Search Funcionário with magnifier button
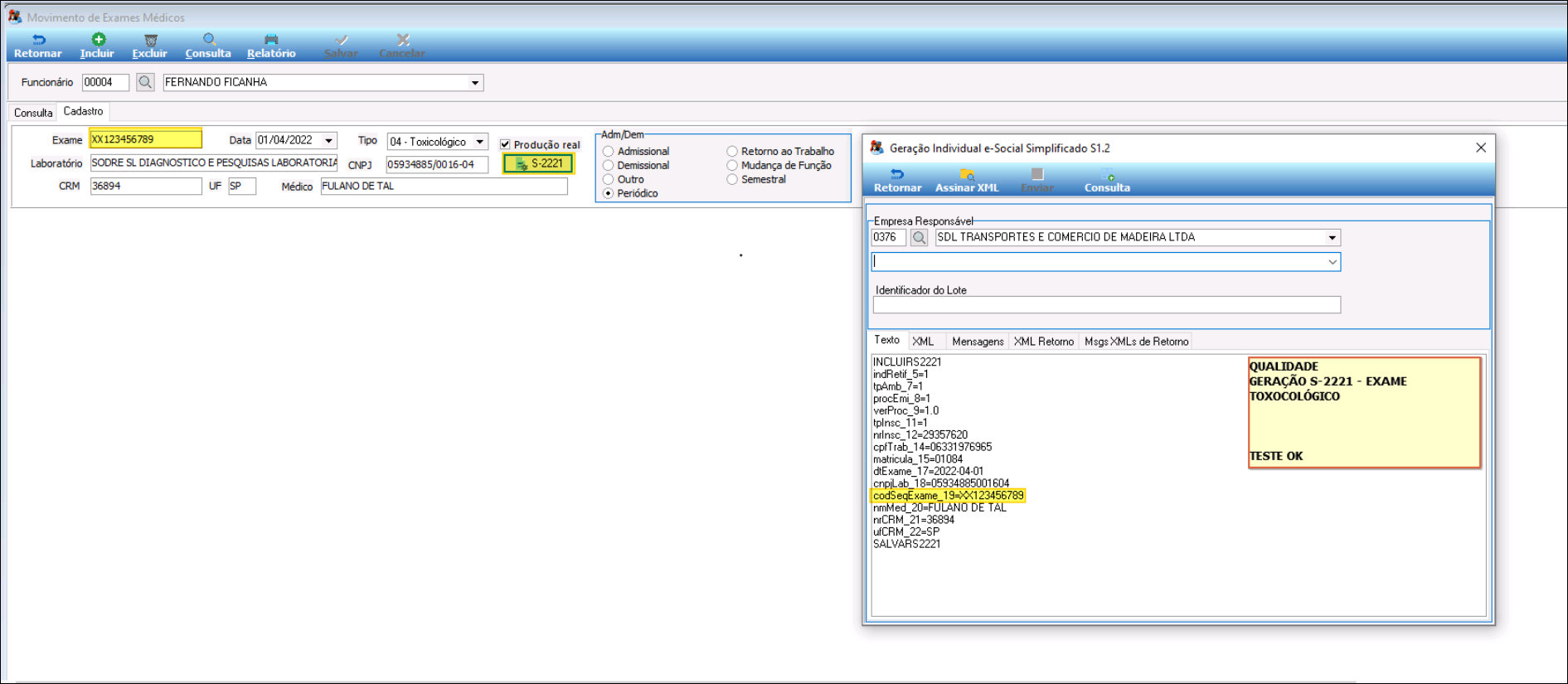1568x684 pixels. [x=145, y=82]
